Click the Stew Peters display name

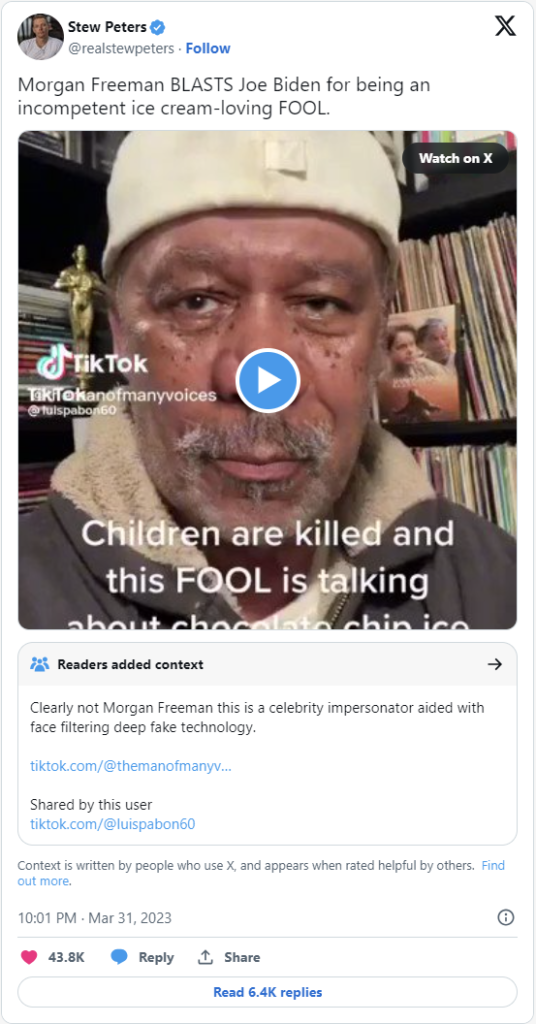(107, 27)
